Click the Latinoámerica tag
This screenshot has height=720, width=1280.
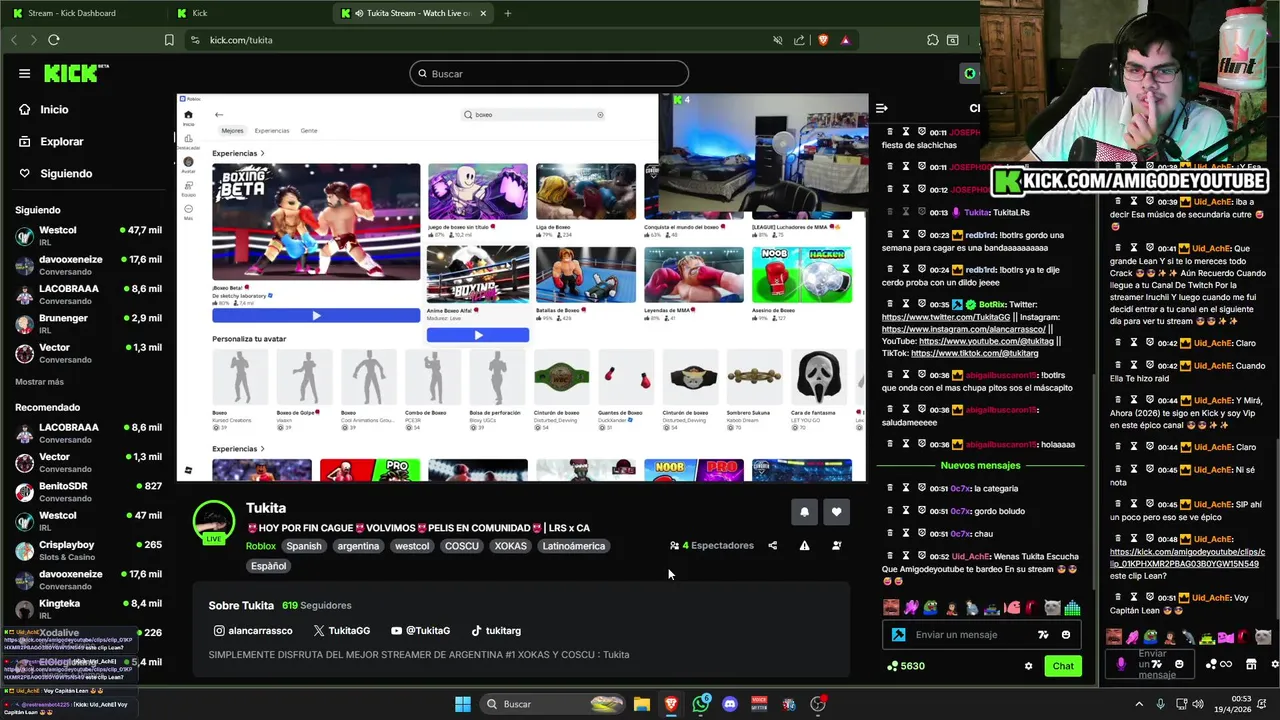(x=574, y=546)
